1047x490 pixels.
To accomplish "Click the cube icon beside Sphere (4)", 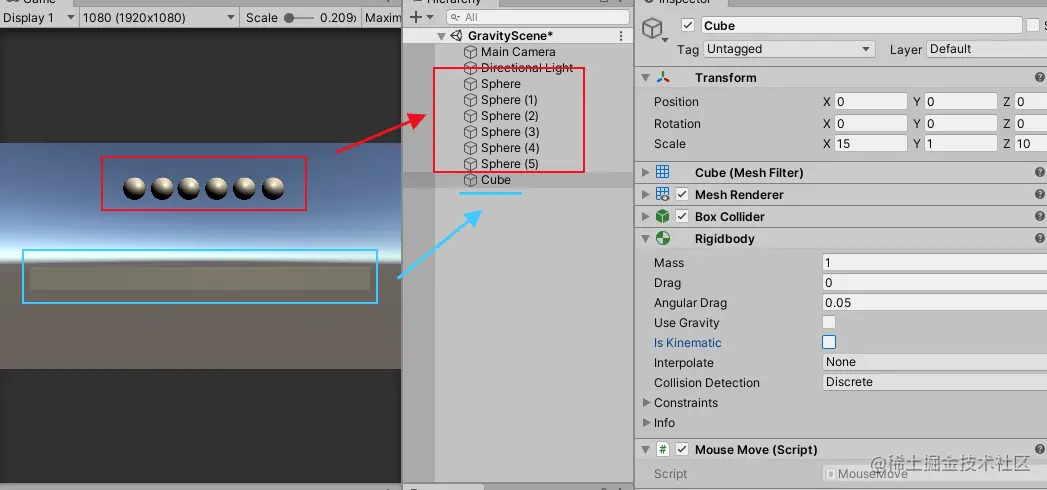I will (x=470, y=148).
